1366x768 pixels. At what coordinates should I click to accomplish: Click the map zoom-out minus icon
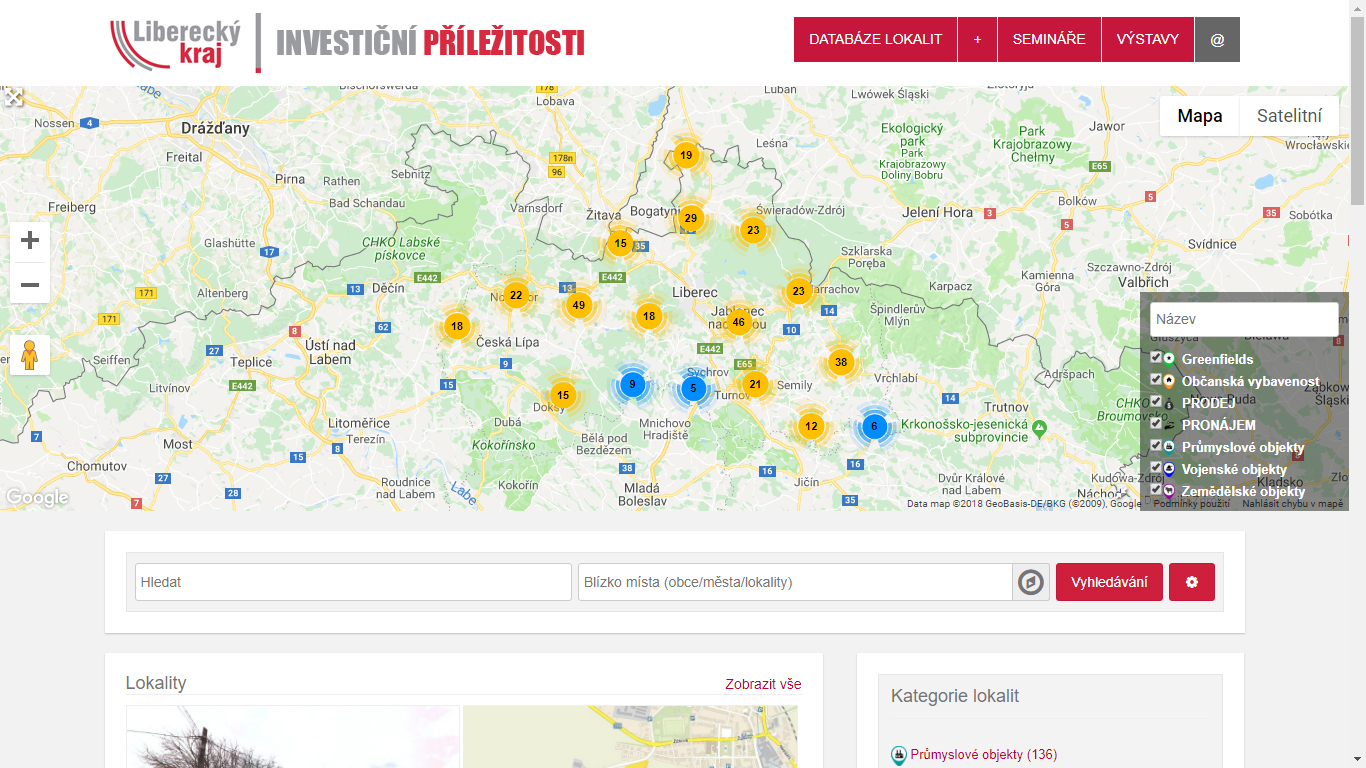(30, 284)
